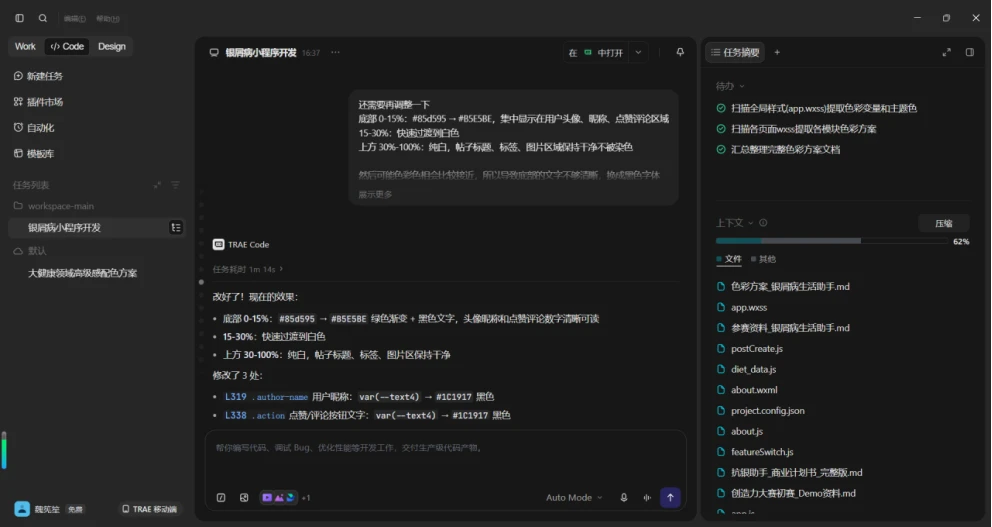Viewport: 992px width, 527px height.
Task: Click audio waveform icon
Action: click(x=647, y=498)
